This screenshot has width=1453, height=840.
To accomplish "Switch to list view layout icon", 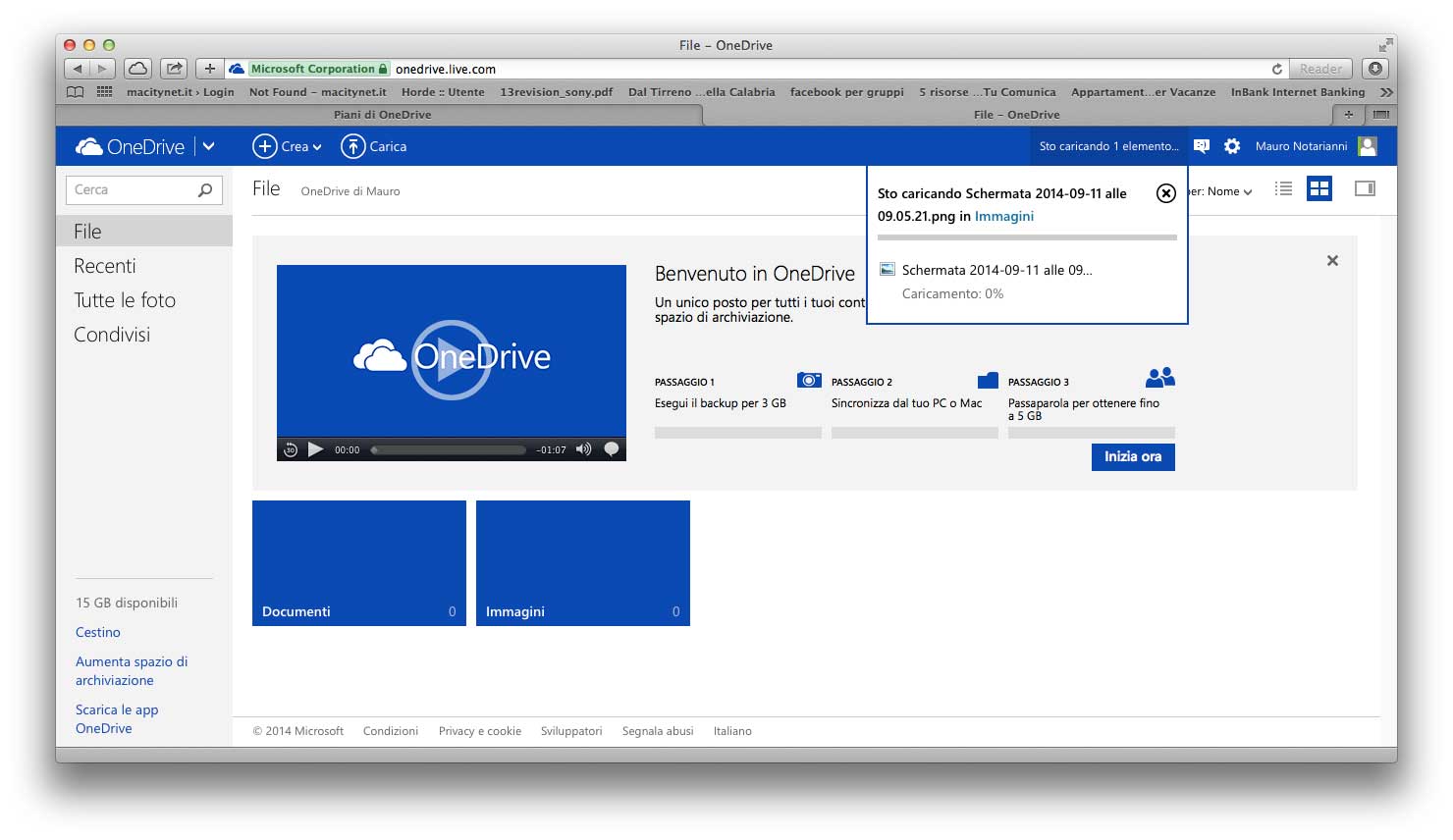I will click(x=1283, y=188).
